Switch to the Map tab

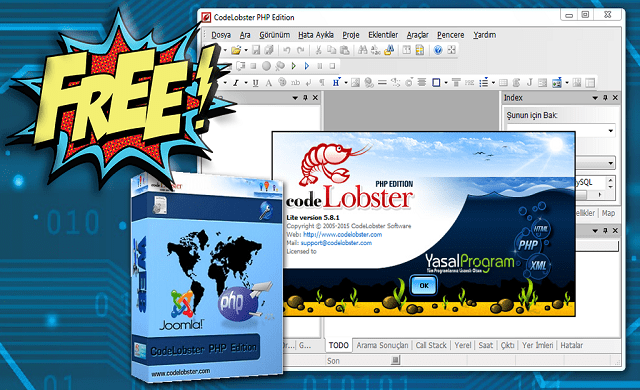point(608,213)
